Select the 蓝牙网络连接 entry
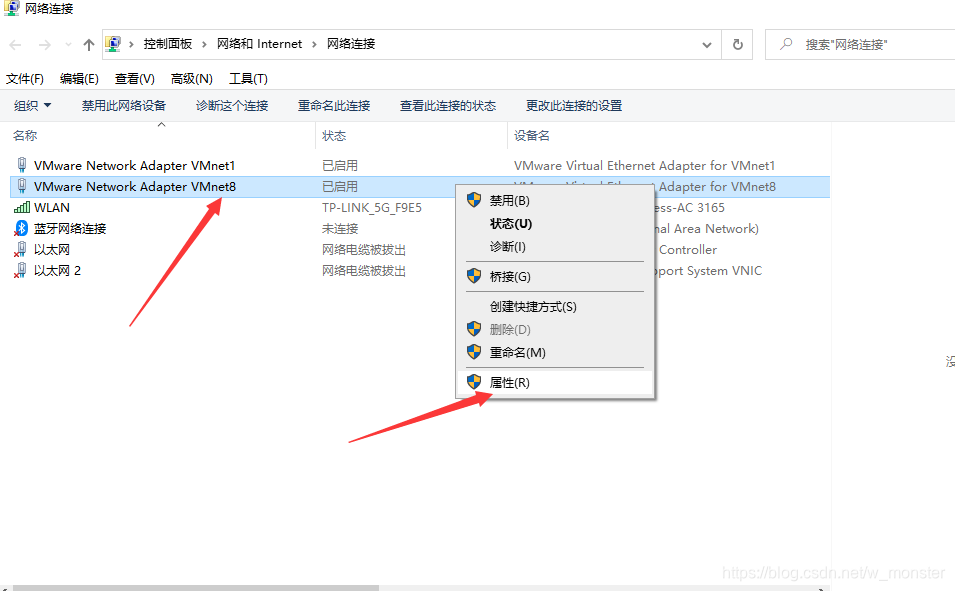The height and width of the screenshot is (591, 955). click(70, 228)
